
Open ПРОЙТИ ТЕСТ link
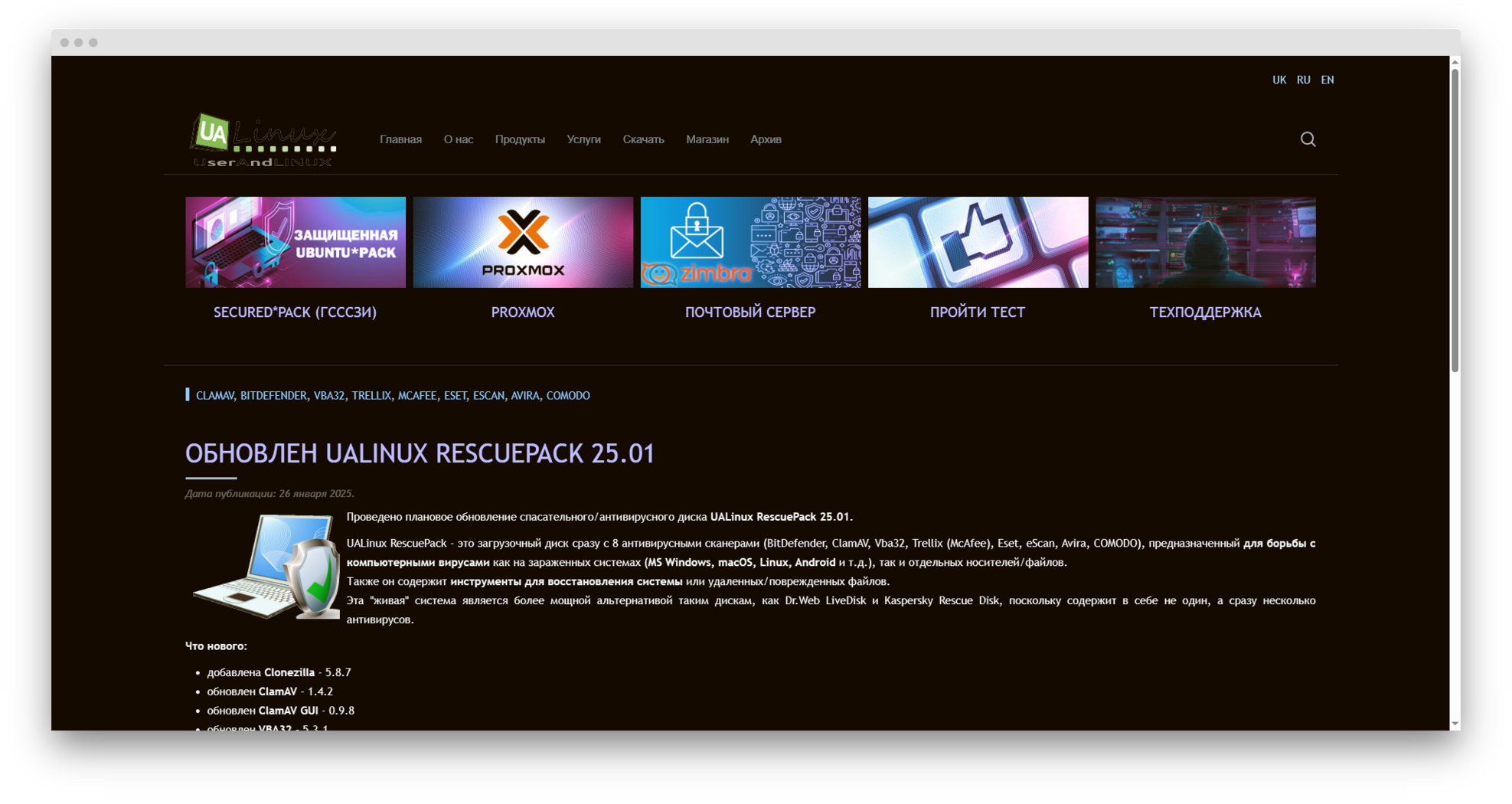977,312
